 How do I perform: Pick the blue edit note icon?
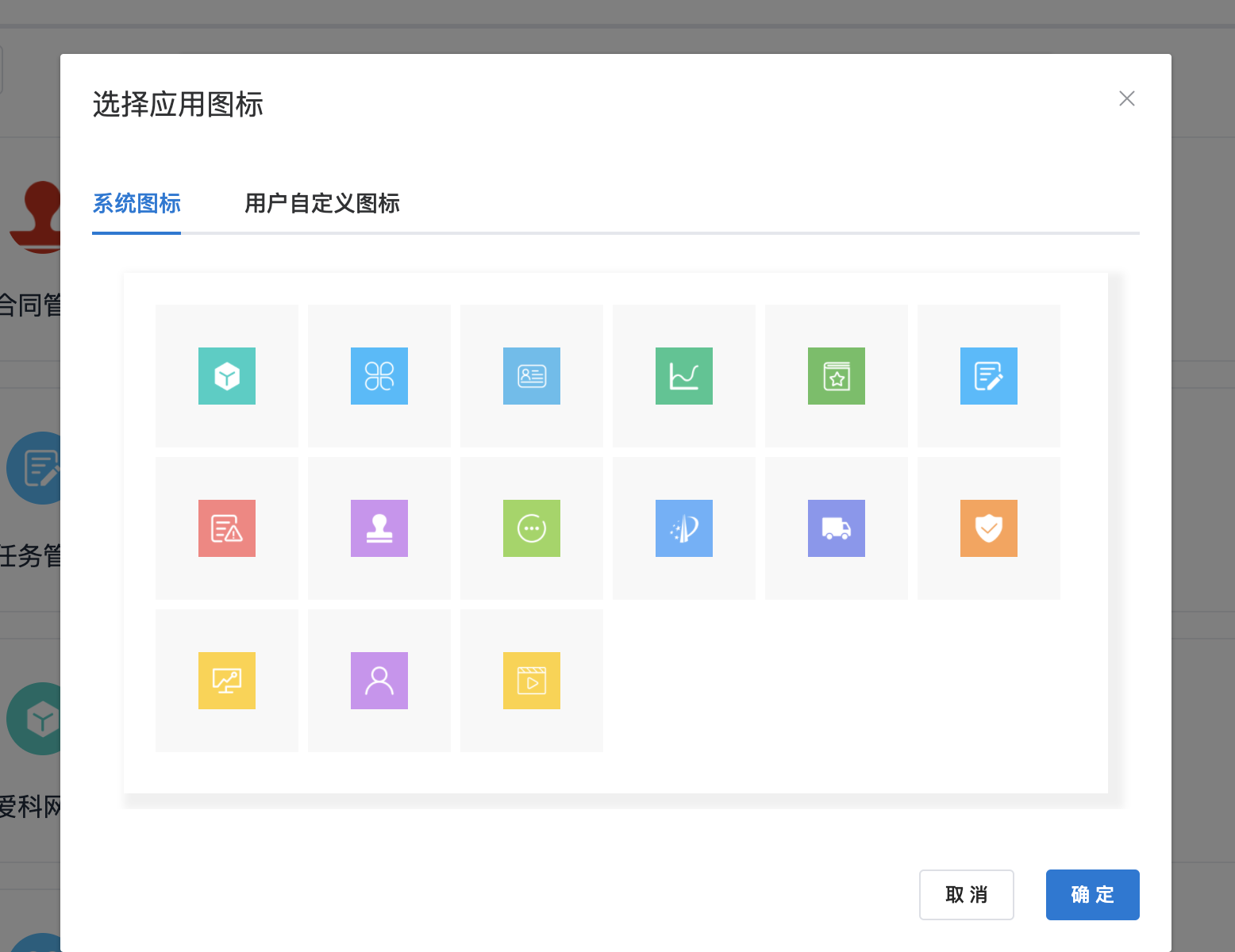989,376
